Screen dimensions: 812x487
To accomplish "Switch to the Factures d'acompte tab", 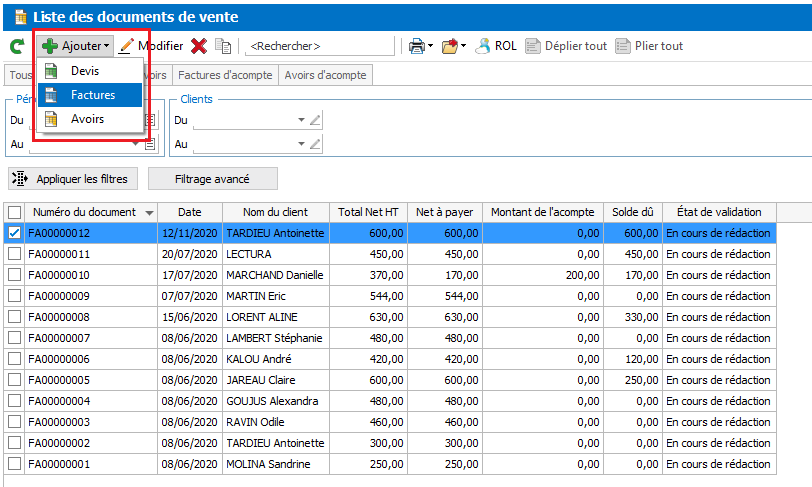I will (225, 75).
